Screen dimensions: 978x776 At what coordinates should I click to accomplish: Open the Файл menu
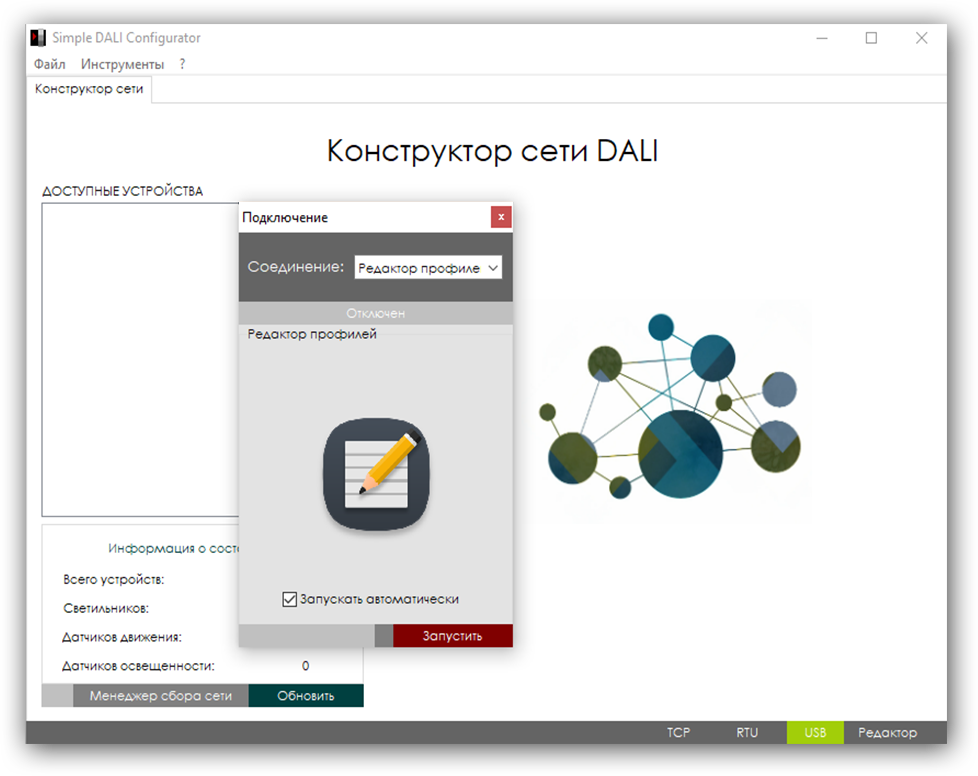pos(49,64)
